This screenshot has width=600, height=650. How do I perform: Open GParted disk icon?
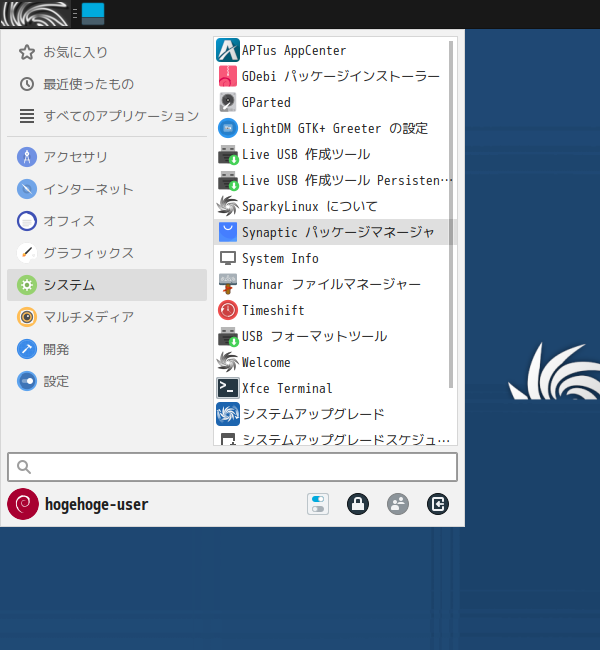point(228,102)
